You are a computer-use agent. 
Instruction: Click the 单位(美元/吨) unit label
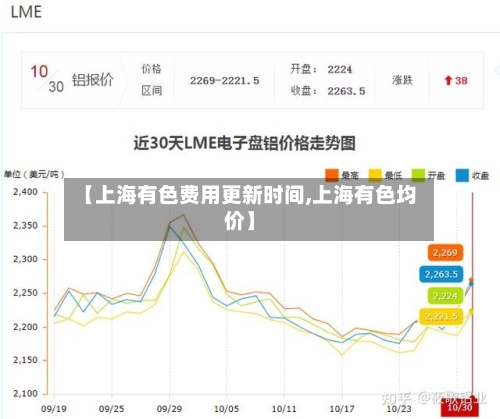pyautogui.click(x=34, y=174)
